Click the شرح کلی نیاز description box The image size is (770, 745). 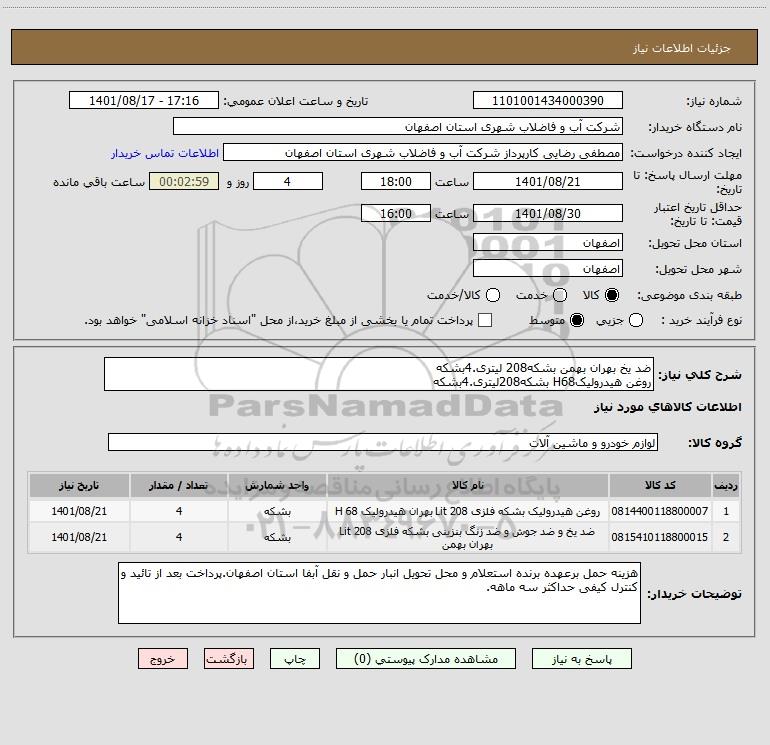[x=379, y=374]
